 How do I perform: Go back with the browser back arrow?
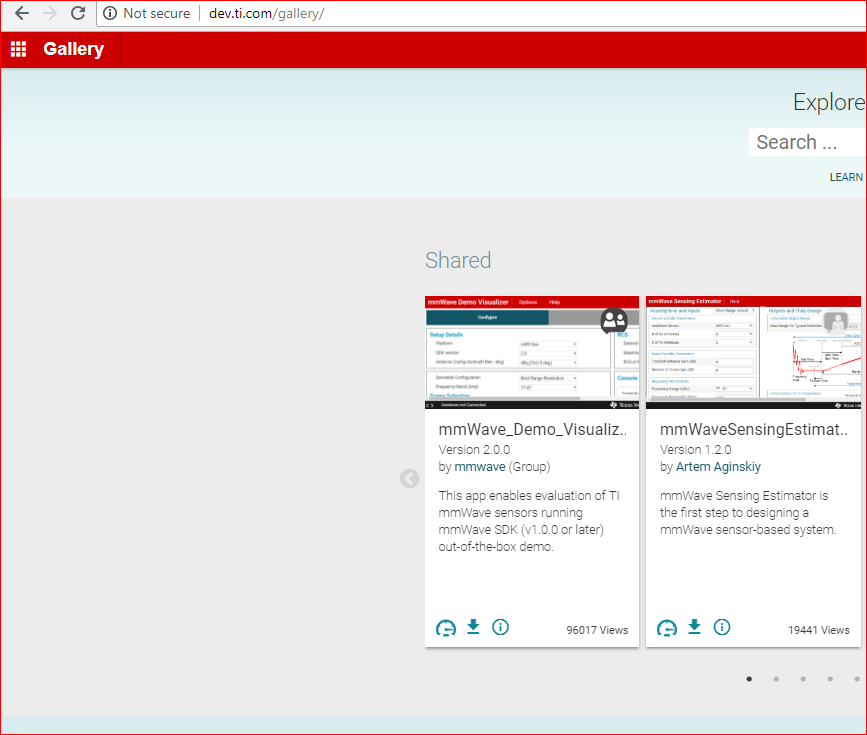pos(22,13)
